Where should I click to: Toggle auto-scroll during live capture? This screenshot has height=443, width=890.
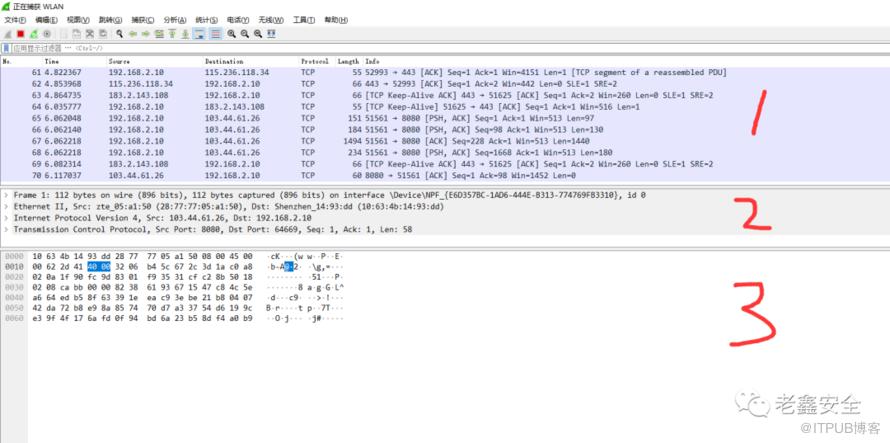coord(199,34)
